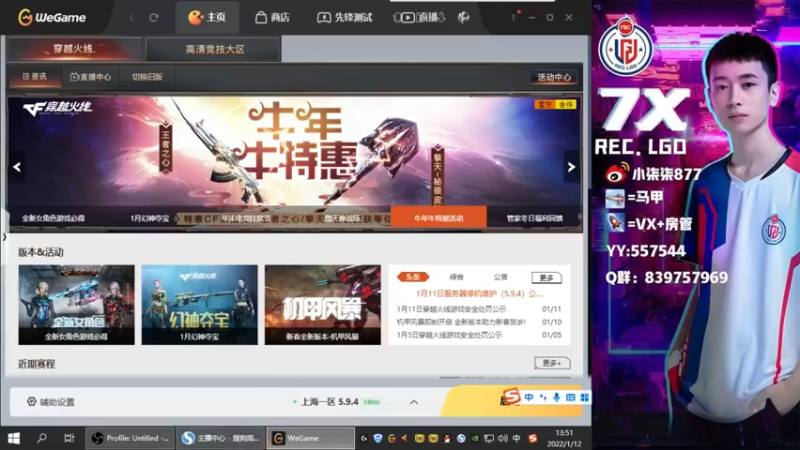This screenshot has width=800, height=450.
Task: Click 更多 button in news panel
Action: coord(546,278)
